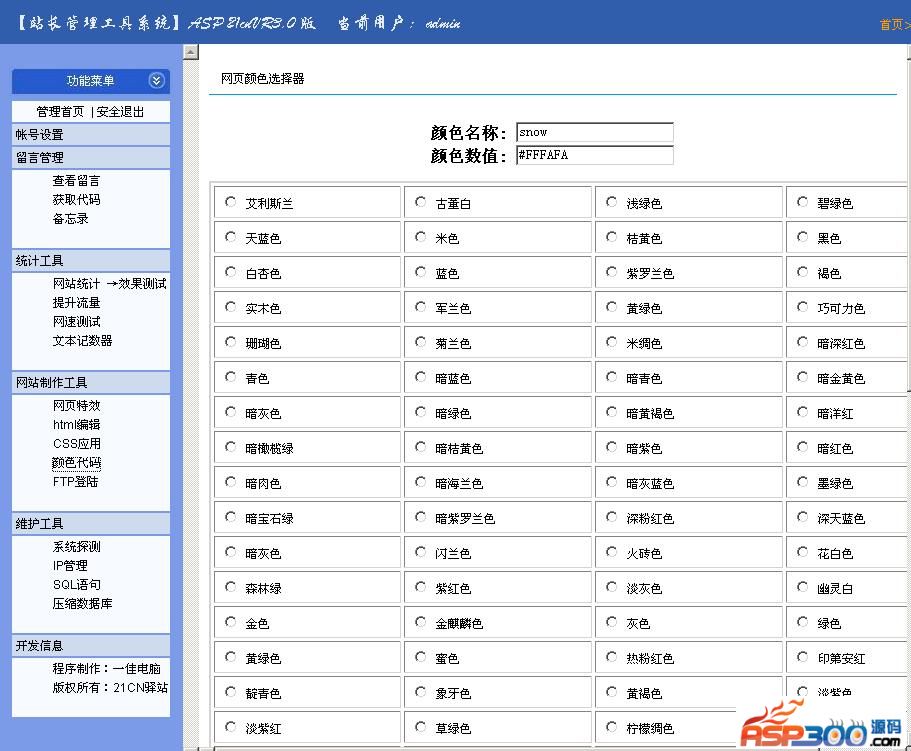This screenshot has width=911, height=751.
Task: Collapse the 维护工具 section header
Action: pyautogui.click(x=91, y=523)
